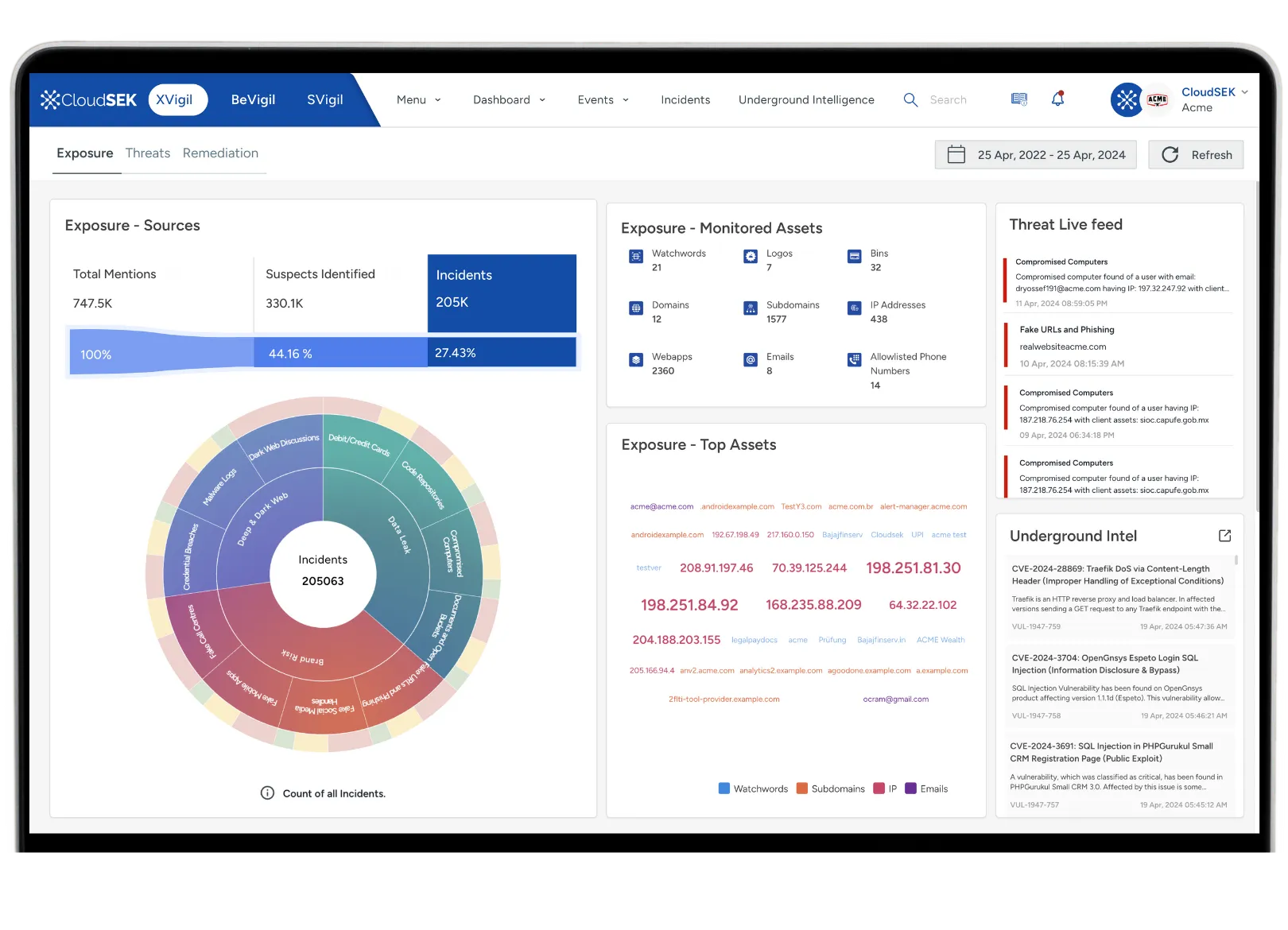This screenshot has width=1288, height=930.
Task: Select the Remediation tab
Action: tap(220, 153)
